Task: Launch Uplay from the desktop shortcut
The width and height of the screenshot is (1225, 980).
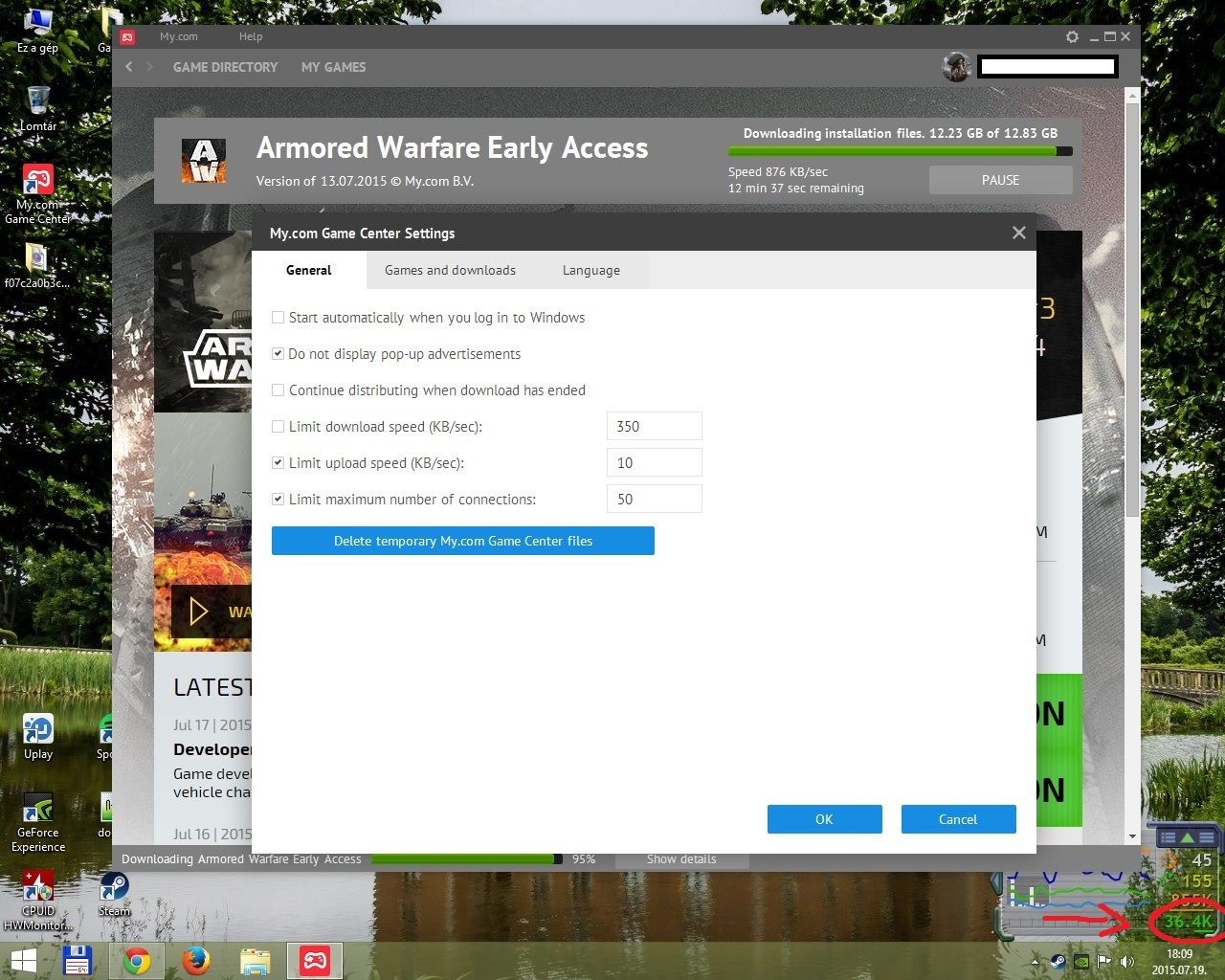Action: 37,737
